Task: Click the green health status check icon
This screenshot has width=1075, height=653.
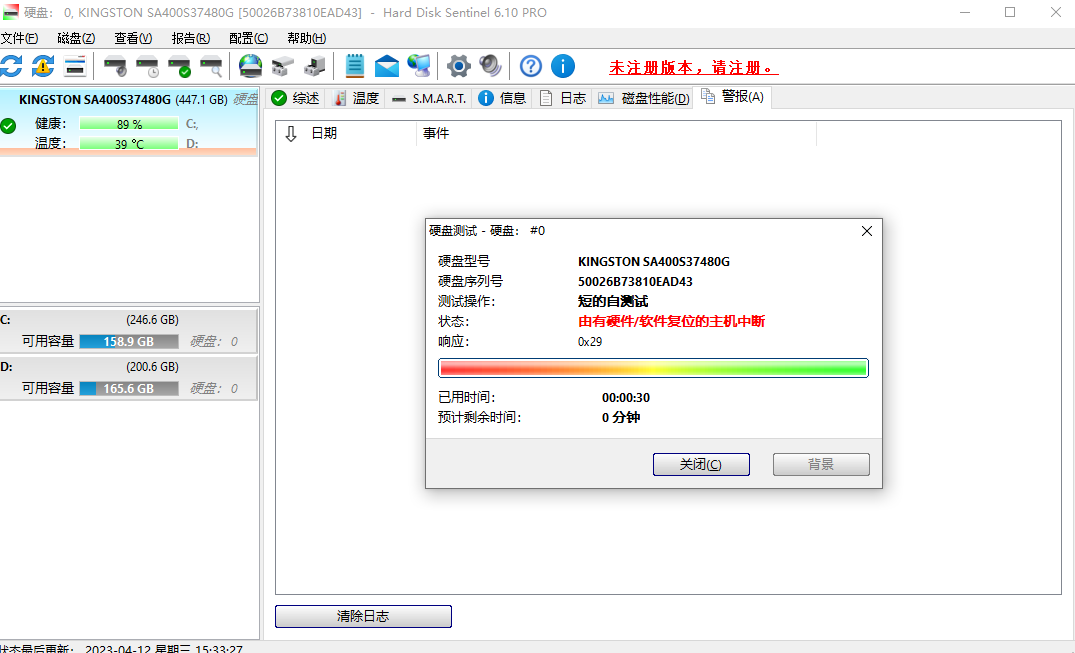Action: (8, 126)
